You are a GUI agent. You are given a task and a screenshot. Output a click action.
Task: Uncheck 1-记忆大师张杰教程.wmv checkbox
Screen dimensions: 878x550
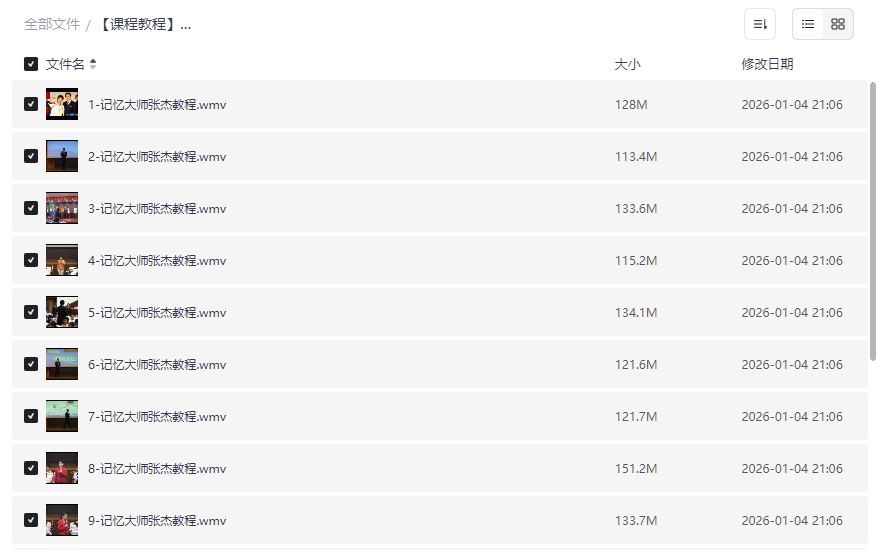coord(31,104)
